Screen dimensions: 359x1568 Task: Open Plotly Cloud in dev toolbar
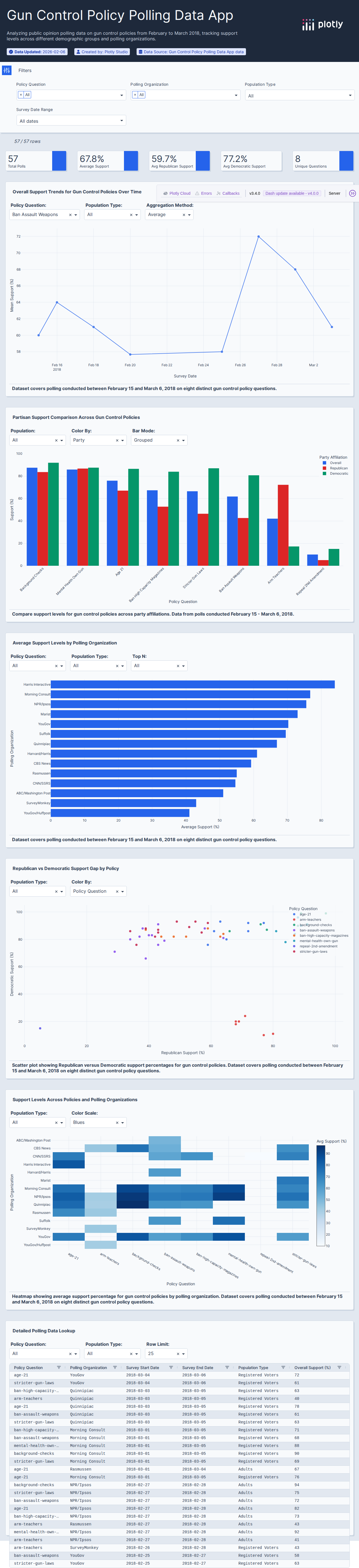177,194
